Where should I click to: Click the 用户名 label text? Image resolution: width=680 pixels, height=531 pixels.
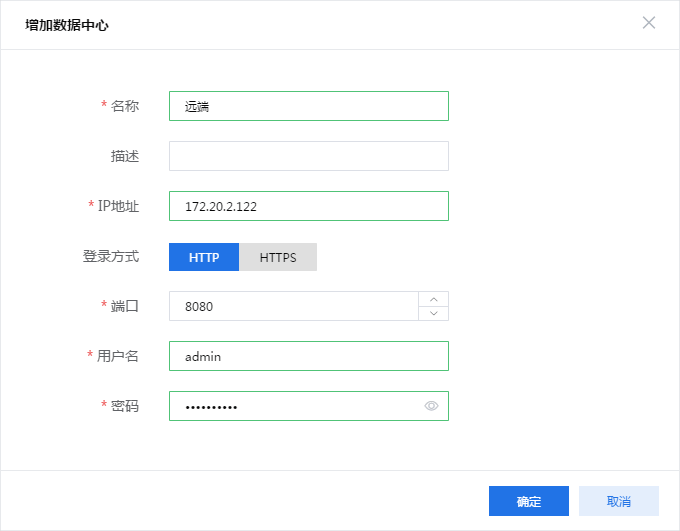pyautogui.click(x=118, y=356)
